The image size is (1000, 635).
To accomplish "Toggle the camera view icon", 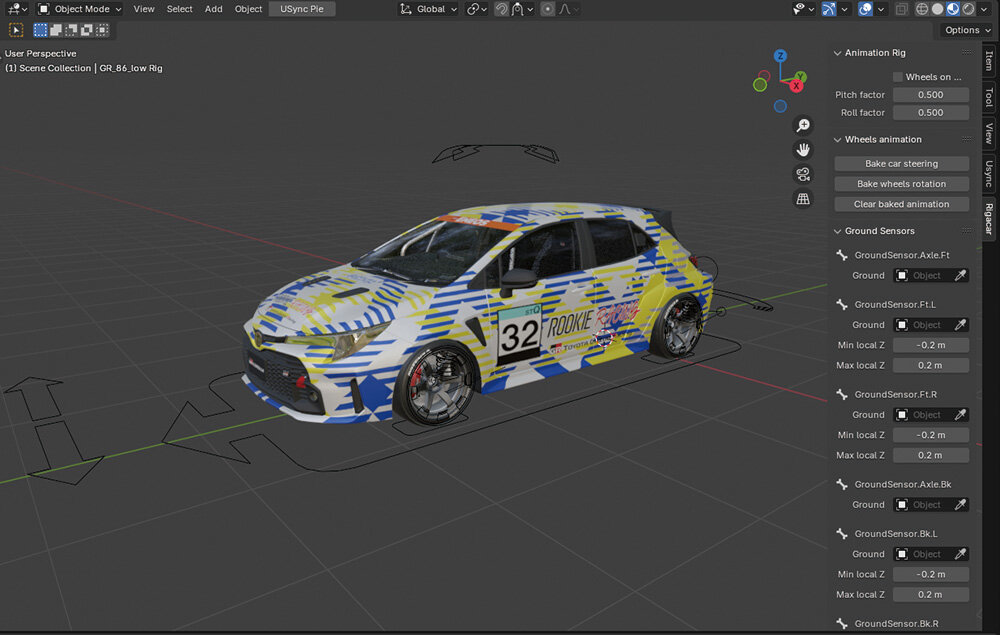I will click(x=803, y=174).
